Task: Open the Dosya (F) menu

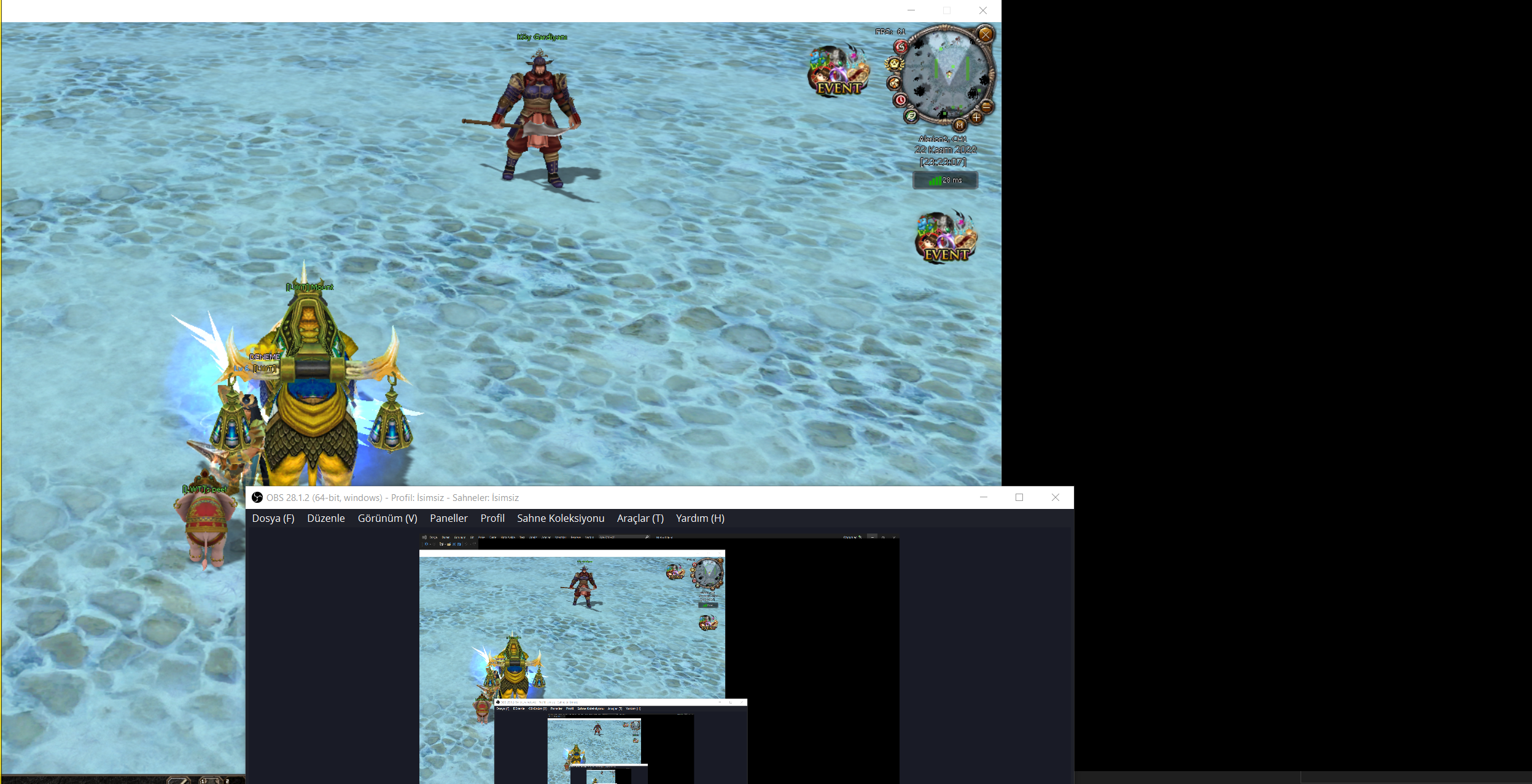Action: point(273,518)
